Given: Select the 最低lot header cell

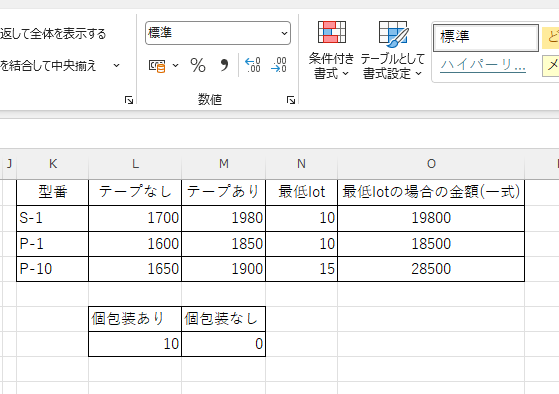Looking at the screenshot, I should tap(302, 192).
